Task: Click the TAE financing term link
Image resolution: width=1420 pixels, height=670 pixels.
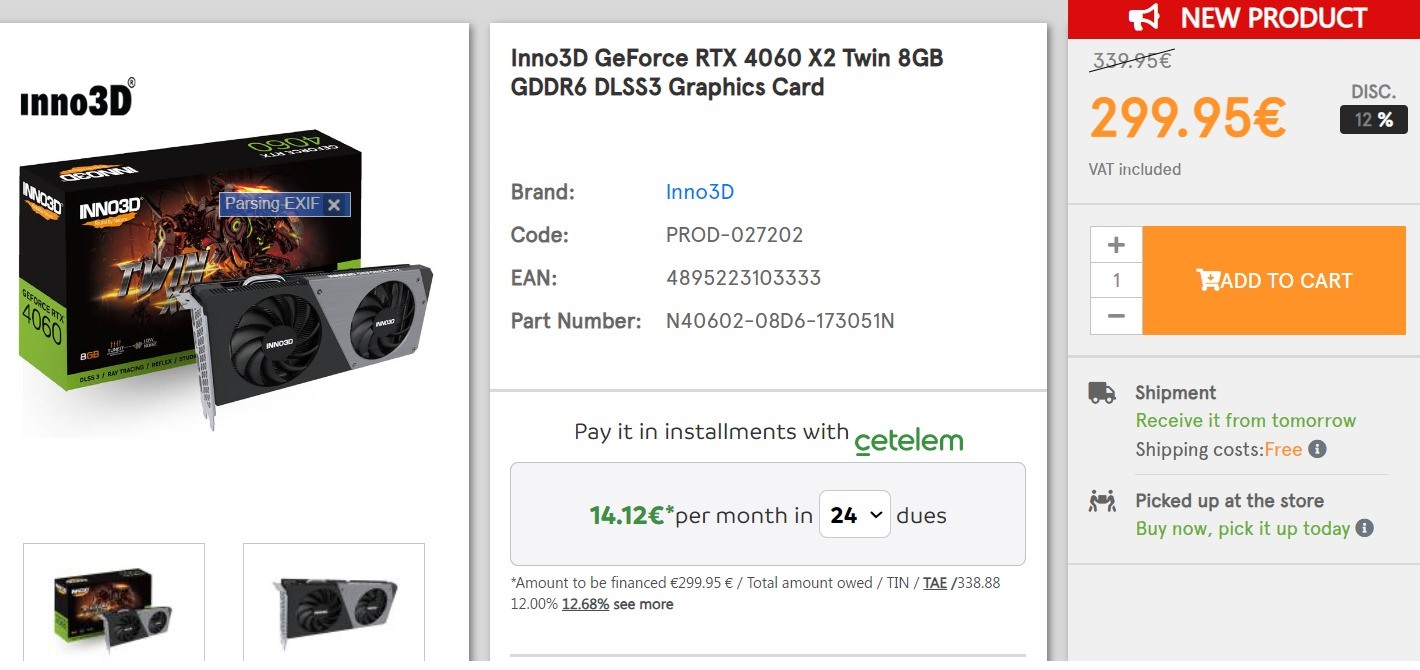Action: (x=935, y=583)
